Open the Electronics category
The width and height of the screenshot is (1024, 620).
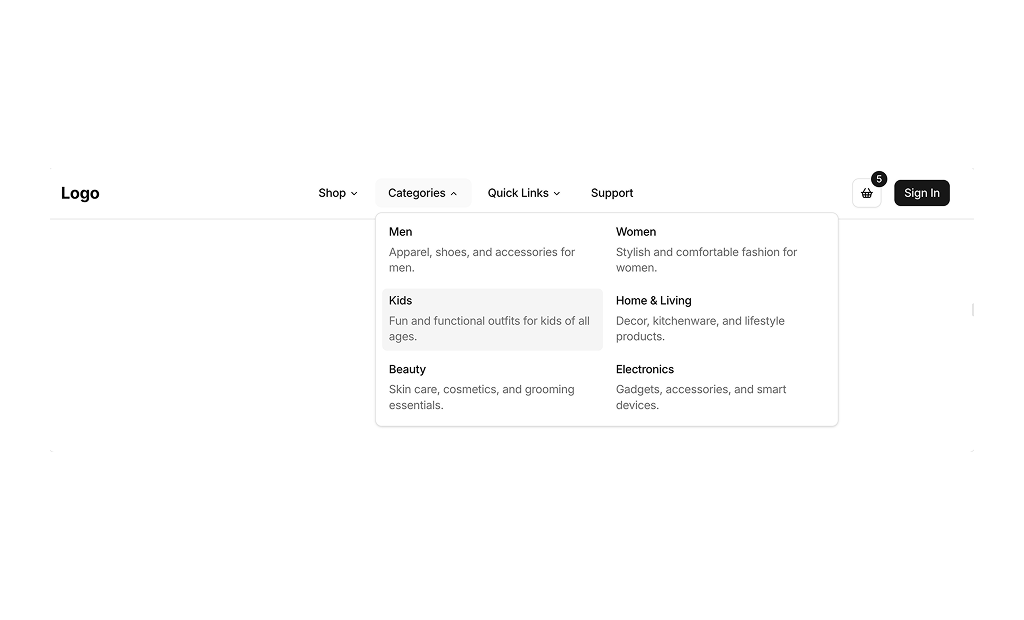pyautogui.click(x=645, y=369)
